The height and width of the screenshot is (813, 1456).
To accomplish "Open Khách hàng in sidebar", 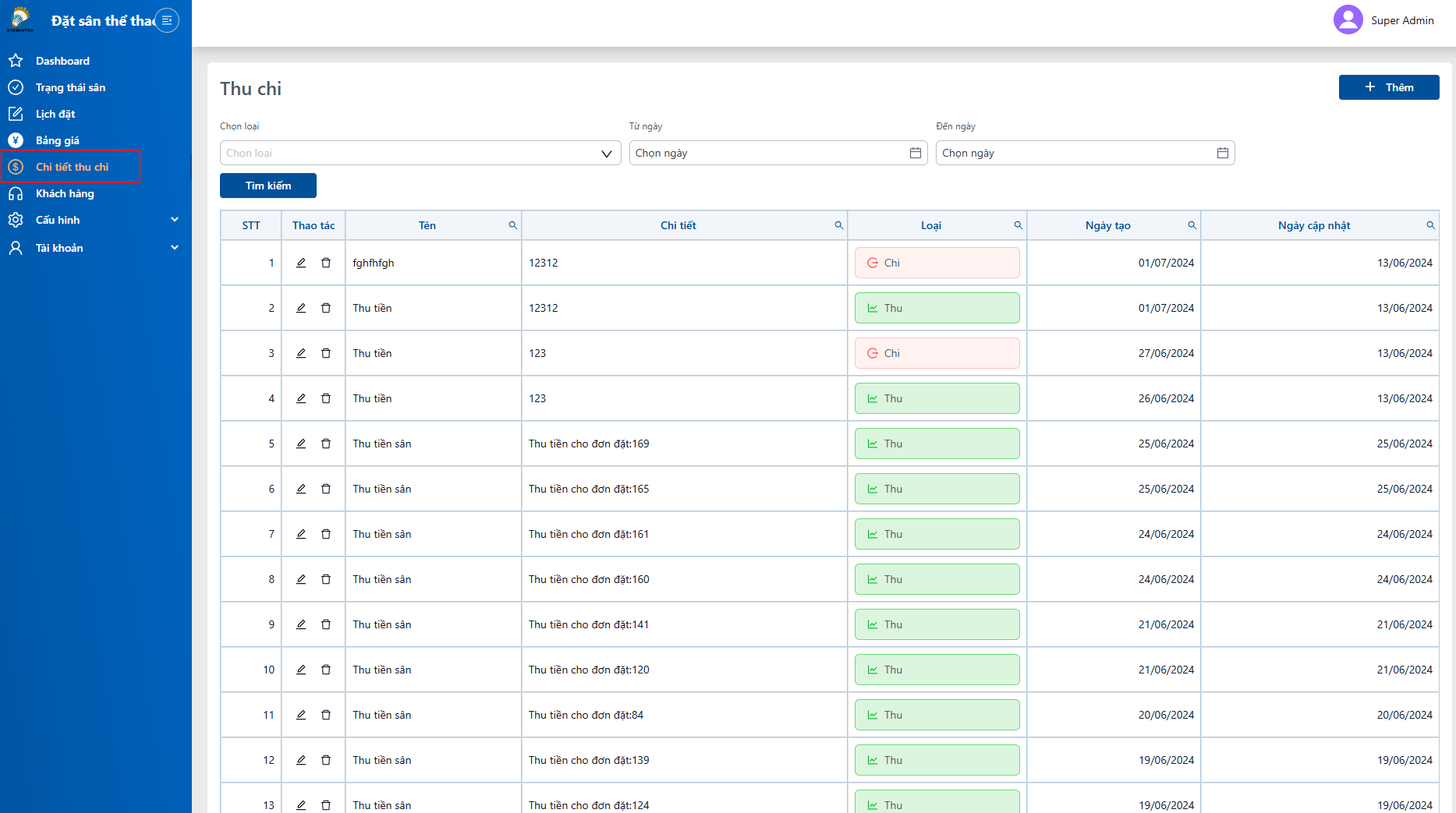I will click(x=65, y=193).
